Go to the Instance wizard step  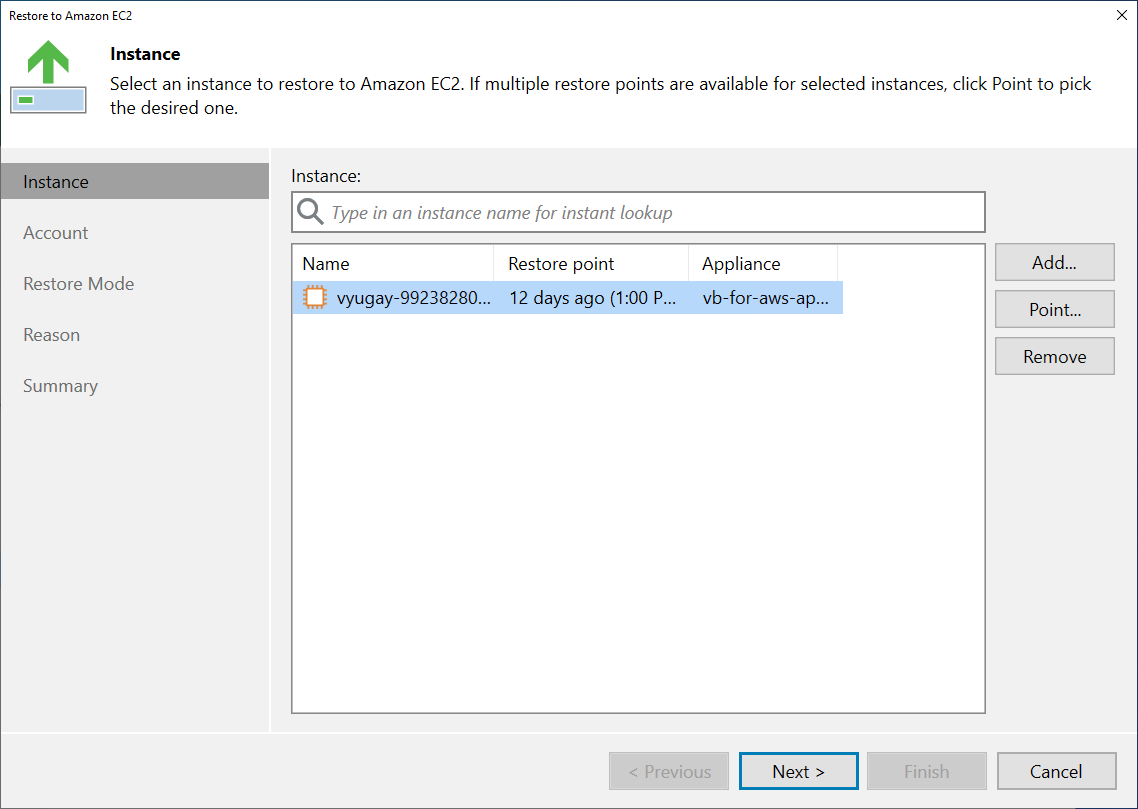pos(135,181)
